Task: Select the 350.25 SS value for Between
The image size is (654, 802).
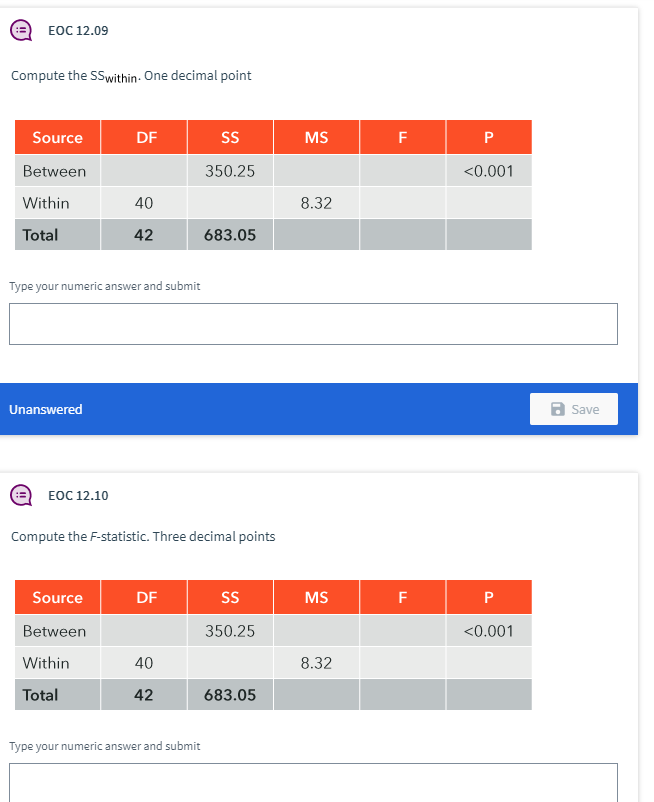Action: pos(230,170)
